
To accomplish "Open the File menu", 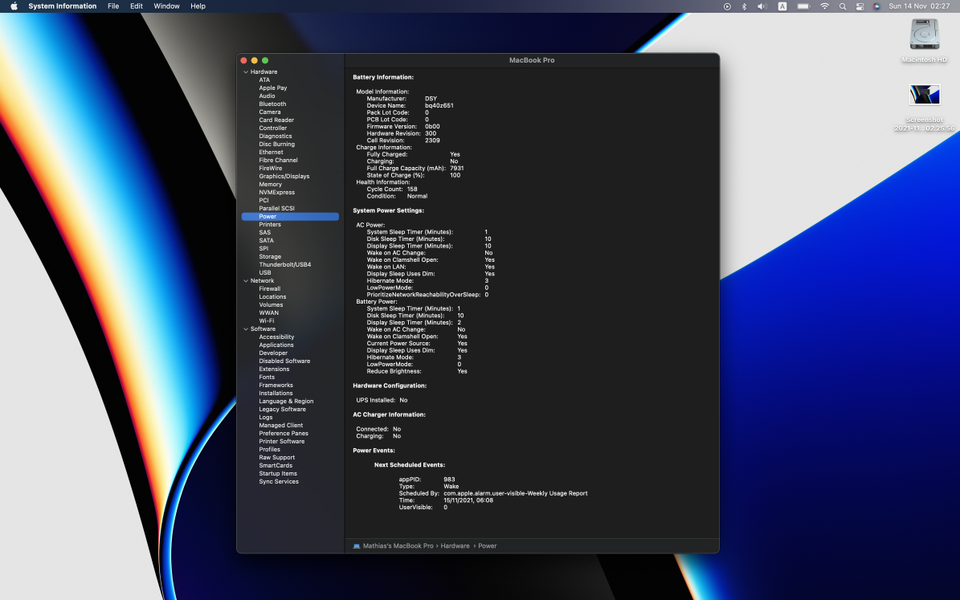I will [x=113, y=6].
